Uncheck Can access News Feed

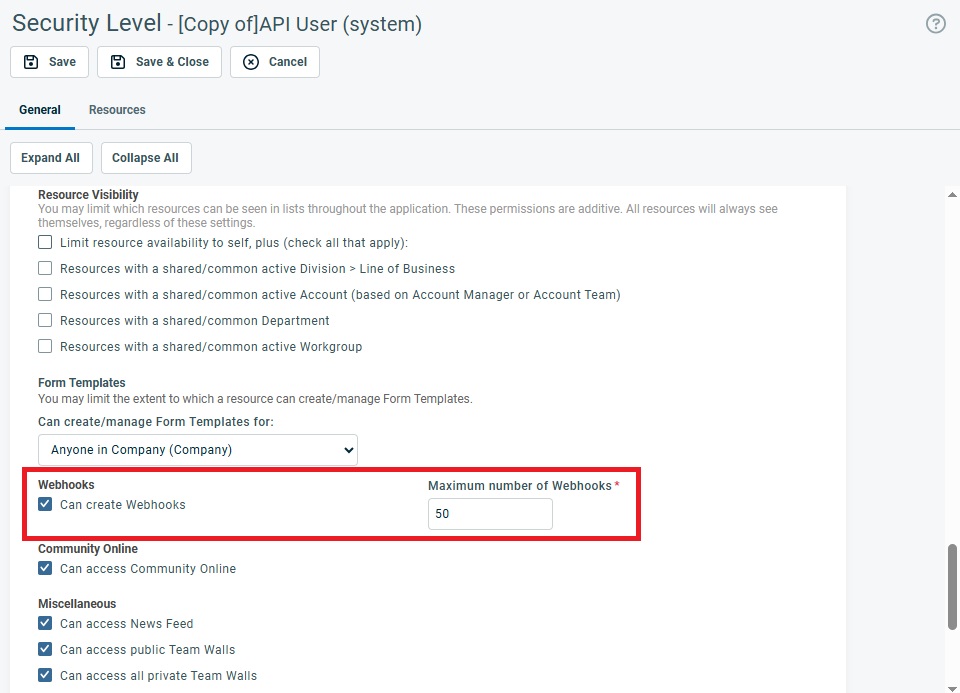click(x=45, y=624)
